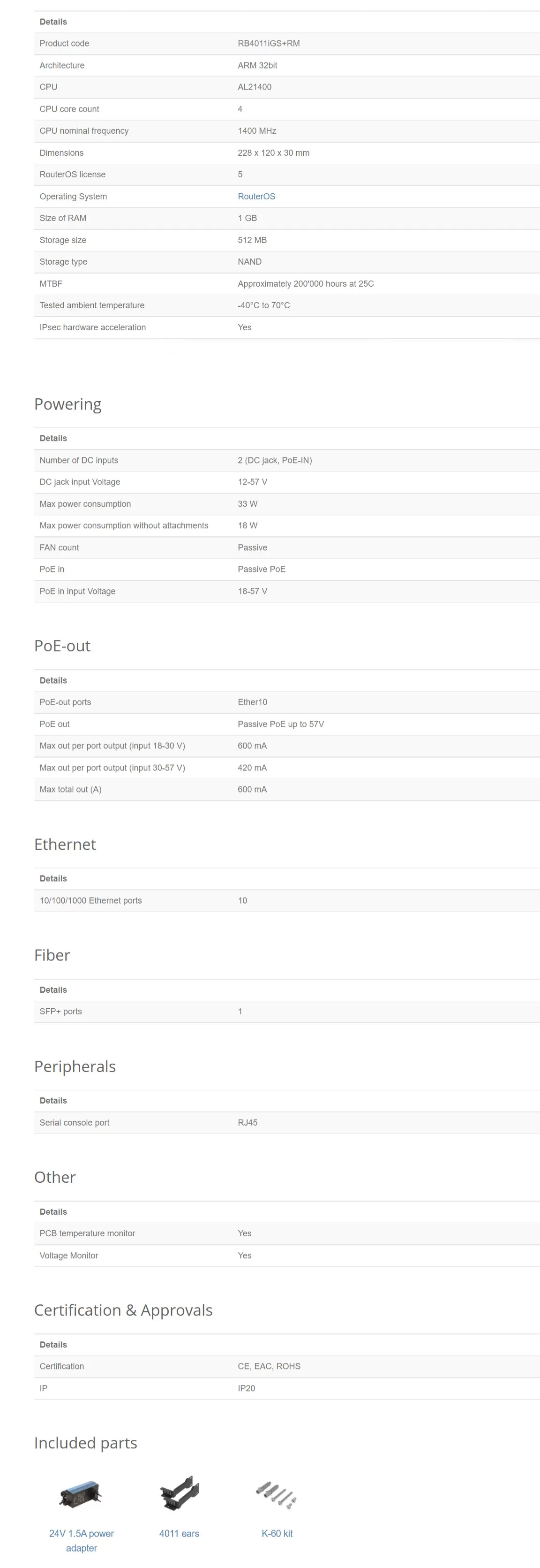Click the PoE-out ports Ether10 value

tap(252, 702)
